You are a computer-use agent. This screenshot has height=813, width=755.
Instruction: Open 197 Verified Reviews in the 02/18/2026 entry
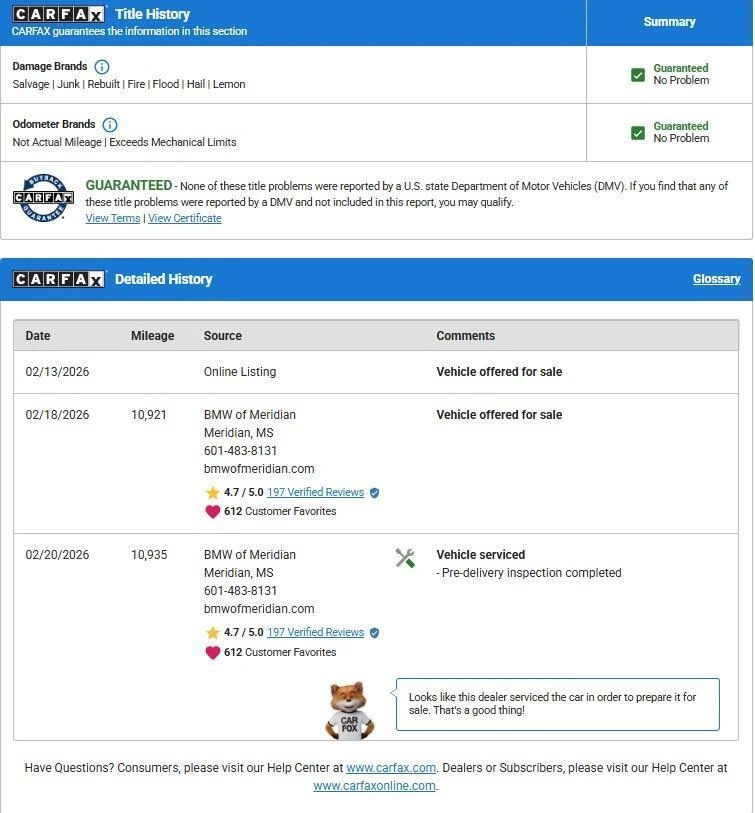315,492
